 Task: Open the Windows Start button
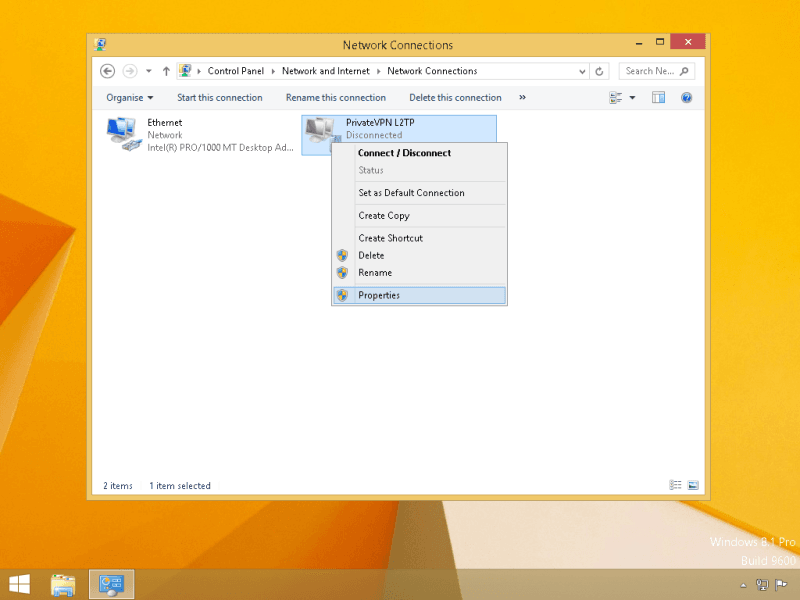pos(19,583)
